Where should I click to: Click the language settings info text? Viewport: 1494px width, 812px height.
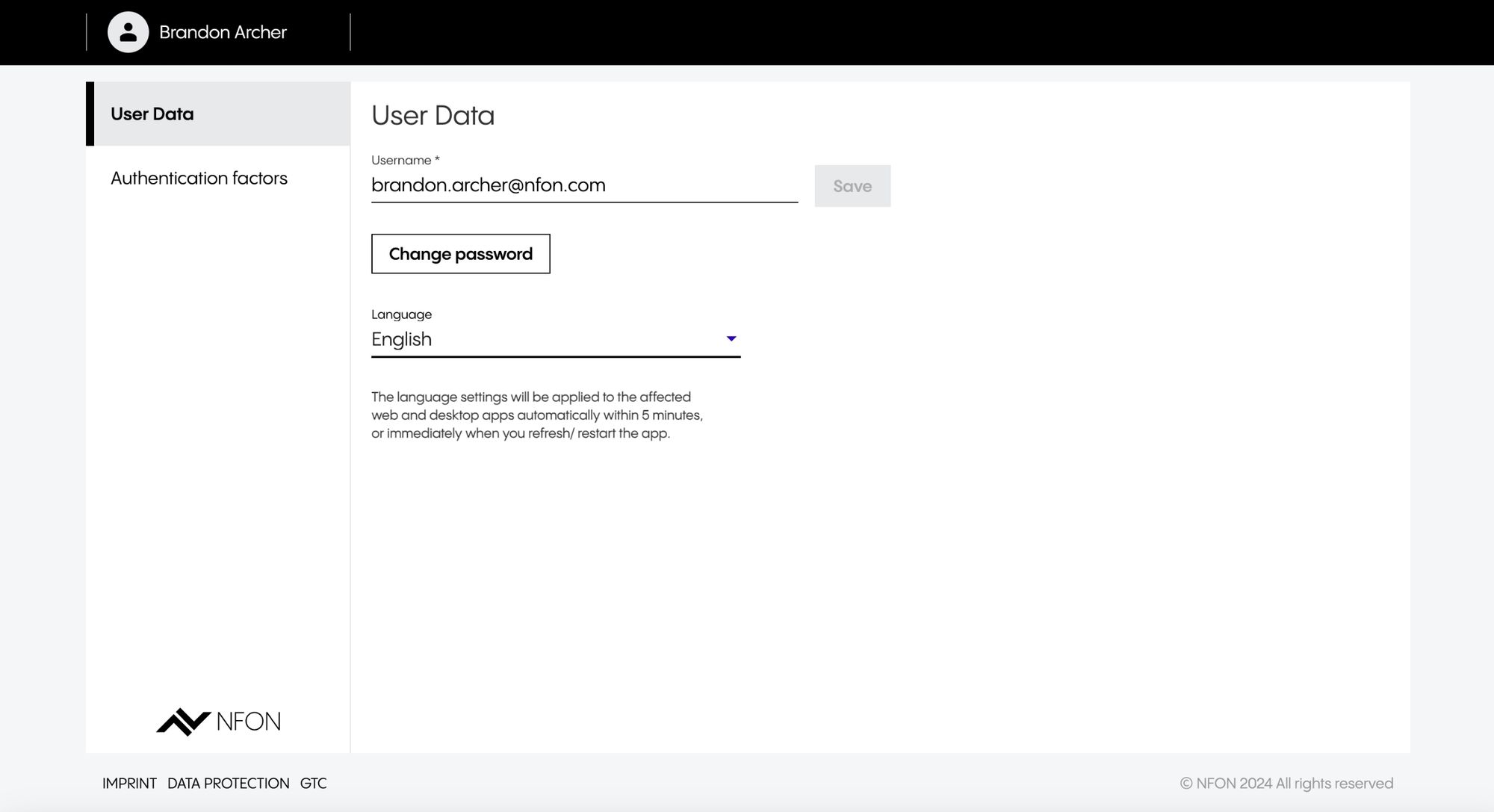point(536,415)
